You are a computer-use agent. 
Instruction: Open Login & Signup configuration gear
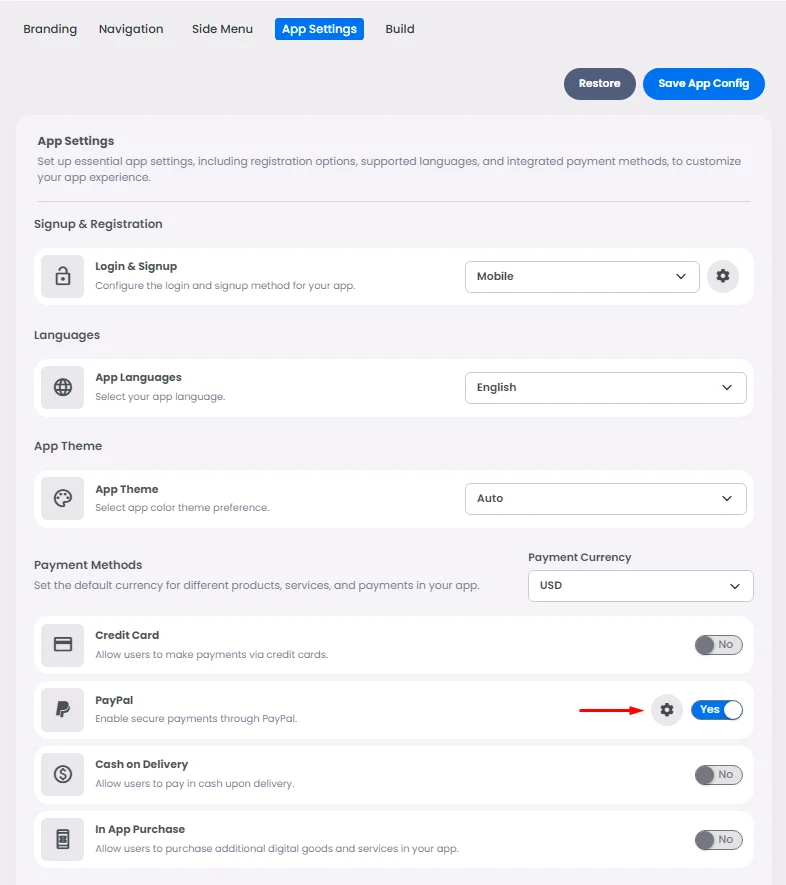pyautogui.click(x=723, y=276)
